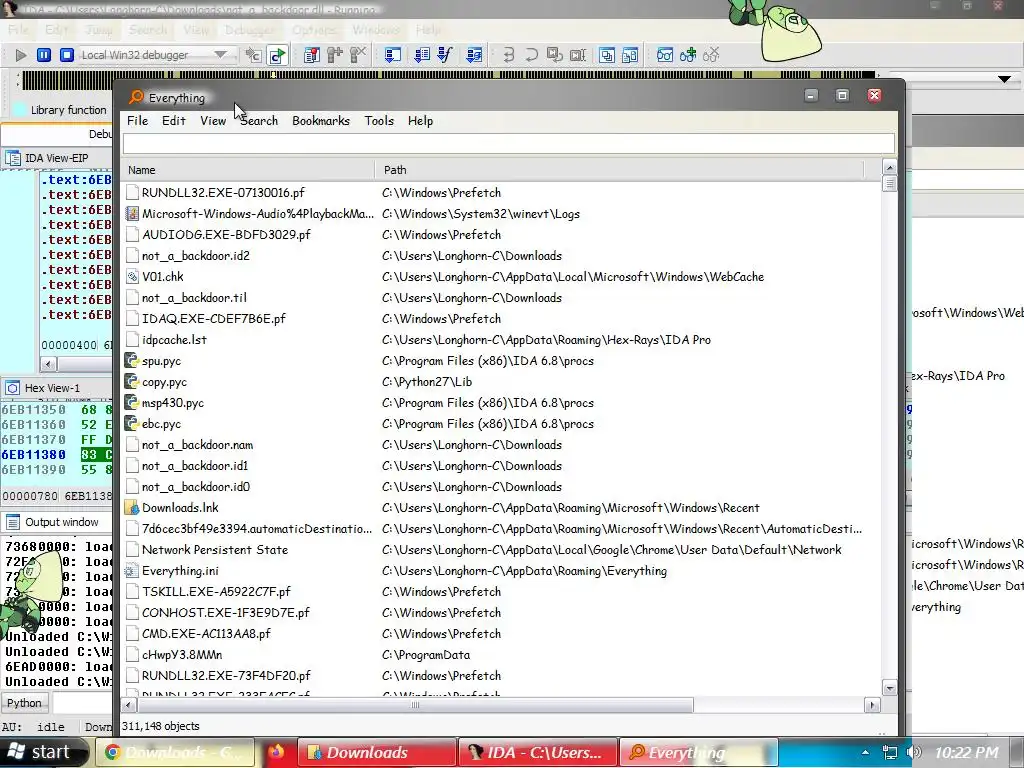Image resolution: width=1024 pixels, height=768 pixels.
Task: Select ebc.pyc file
Action: pos(161,424)
